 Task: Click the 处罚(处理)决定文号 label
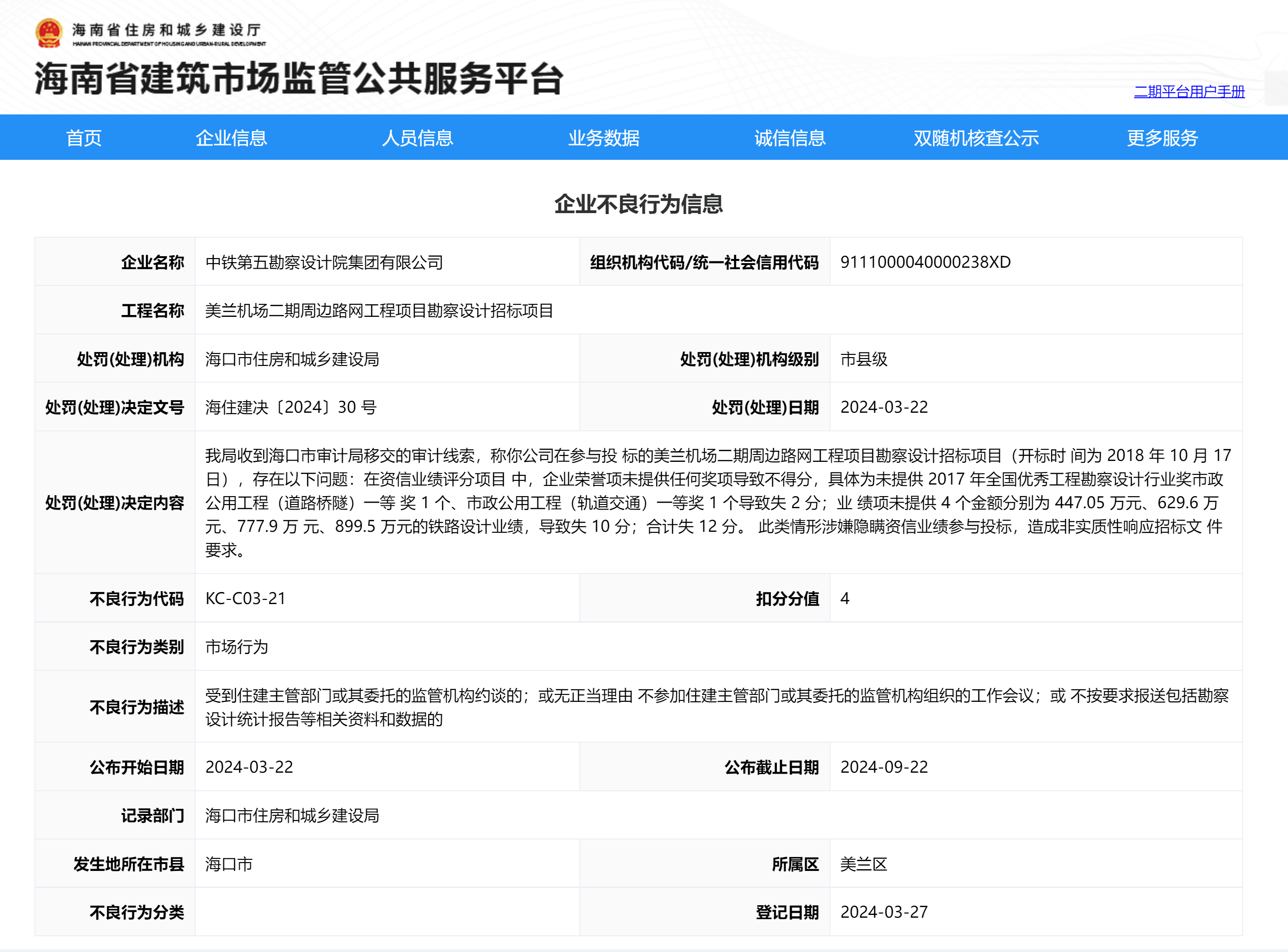(x=115, y=407)
